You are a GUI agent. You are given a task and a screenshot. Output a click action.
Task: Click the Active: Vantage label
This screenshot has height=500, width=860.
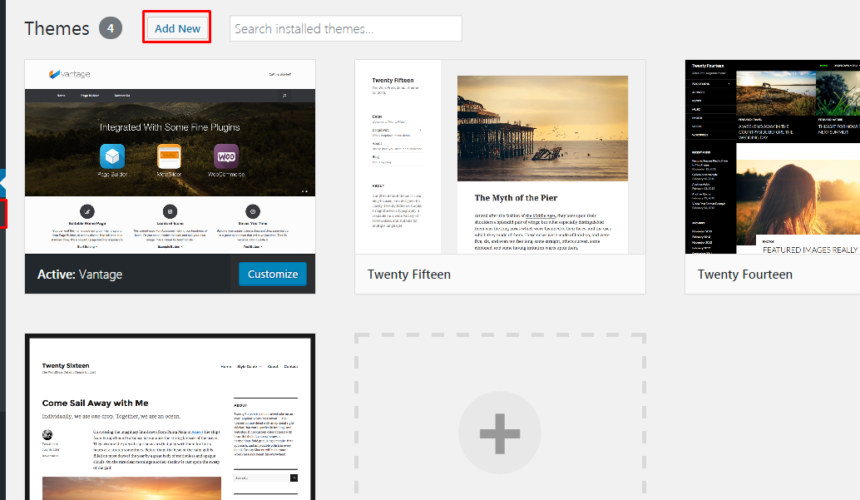click(80, 274)
